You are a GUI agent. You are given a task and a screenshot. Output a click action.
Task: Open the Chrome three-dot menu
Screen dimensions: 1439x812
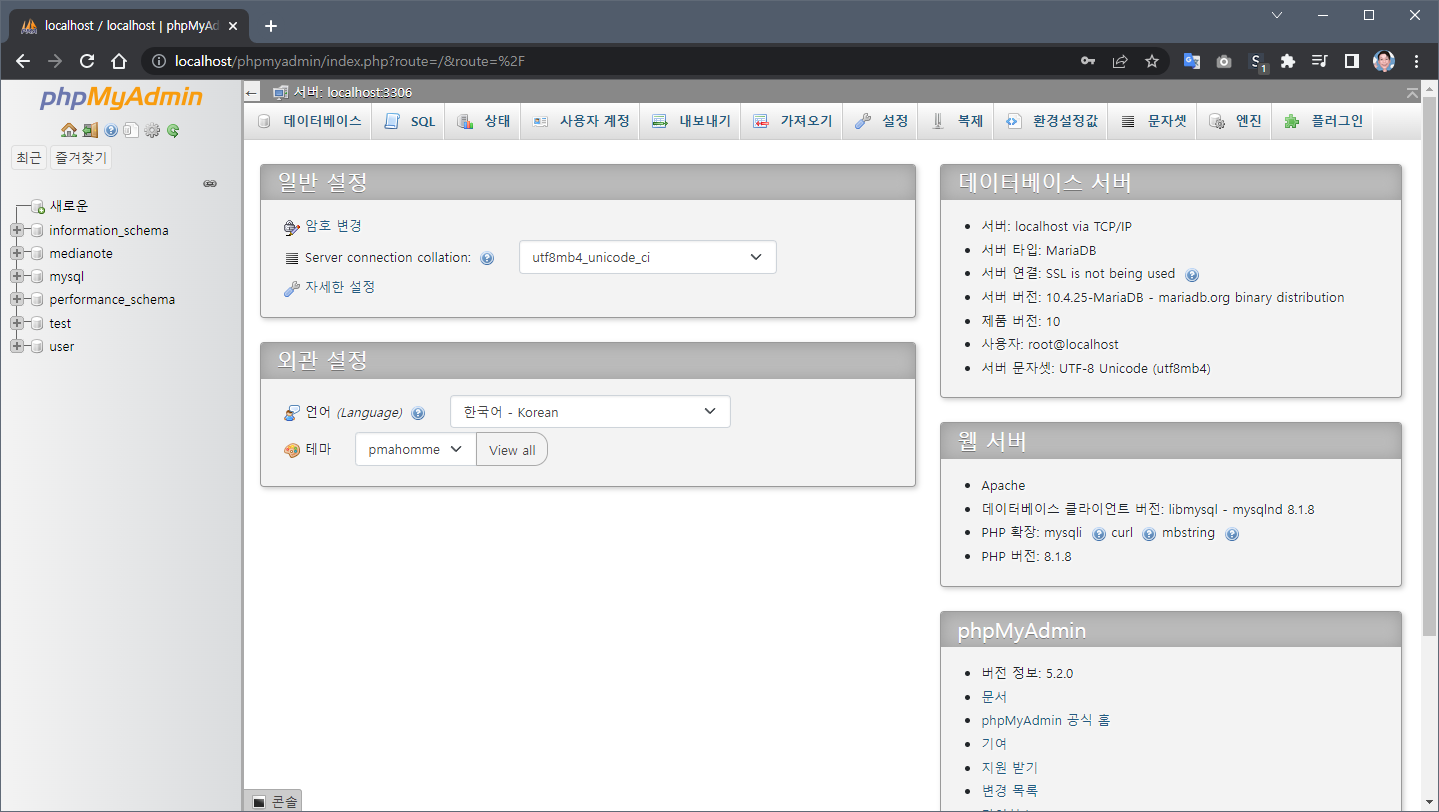click(1416, 61)
